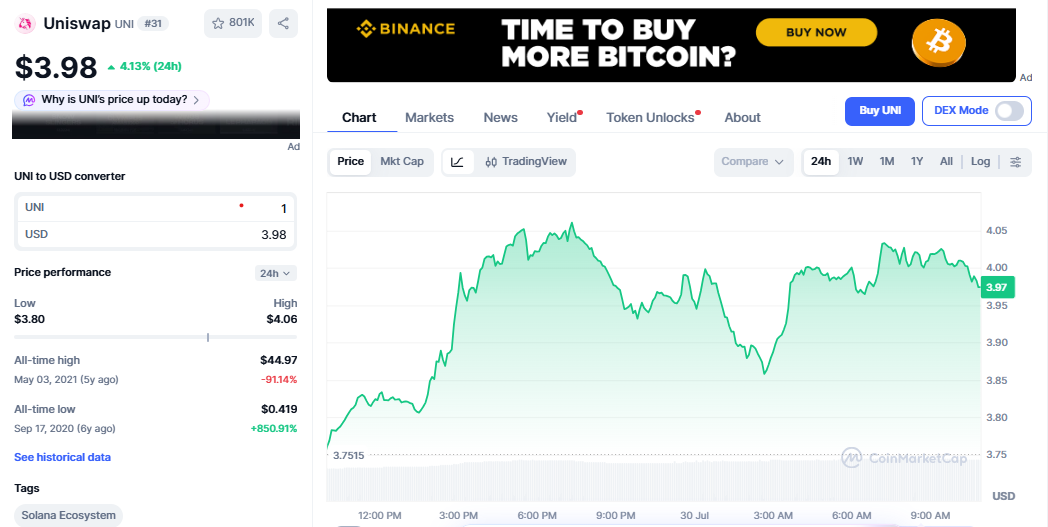The width and height of the screenshot is (1048, 527).
Task: Click the Binance logo in banner
Action: [x=406, y=29]
